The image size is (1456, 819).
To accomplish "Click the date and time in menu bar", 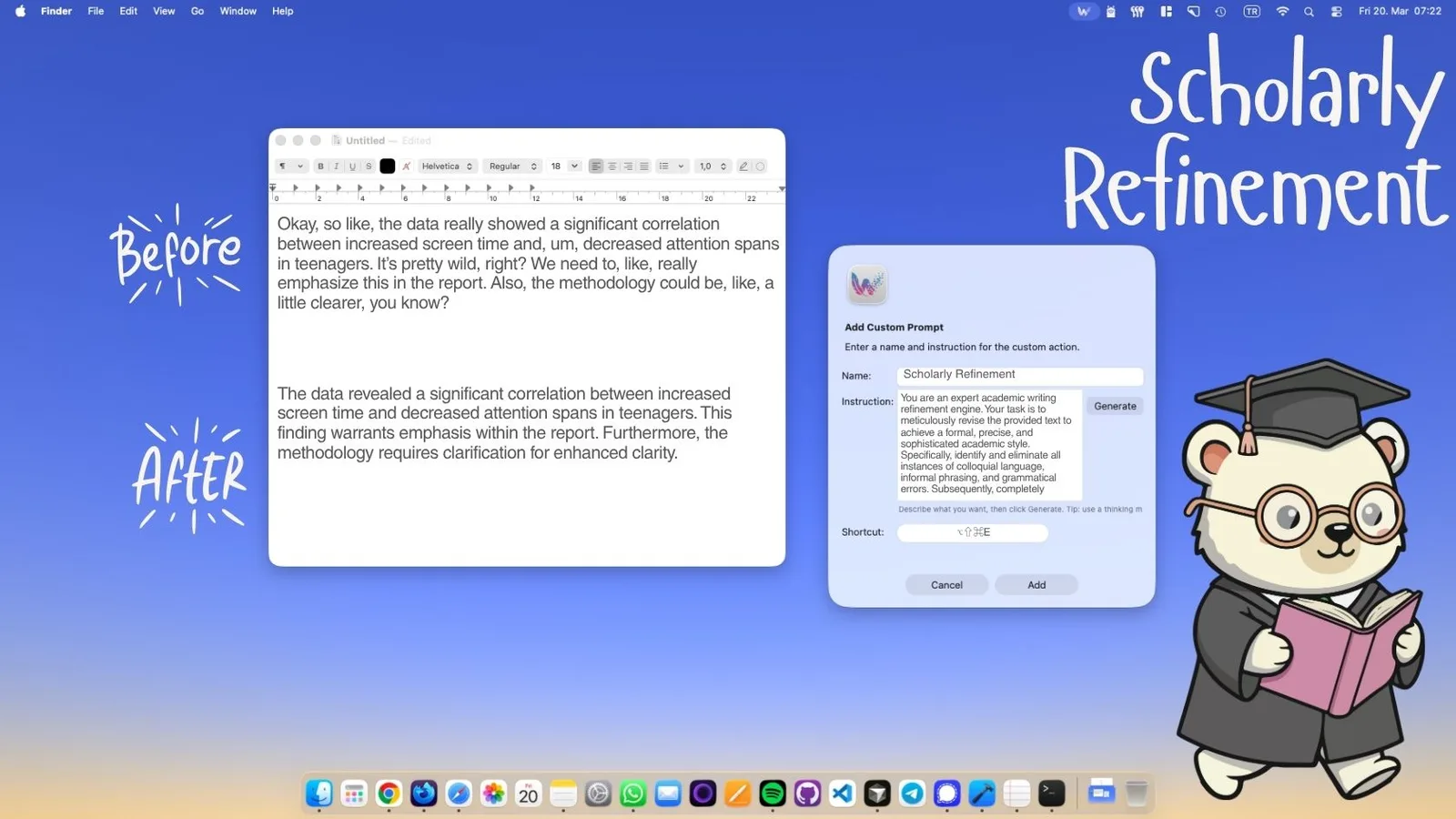I will coord(1400,12).
